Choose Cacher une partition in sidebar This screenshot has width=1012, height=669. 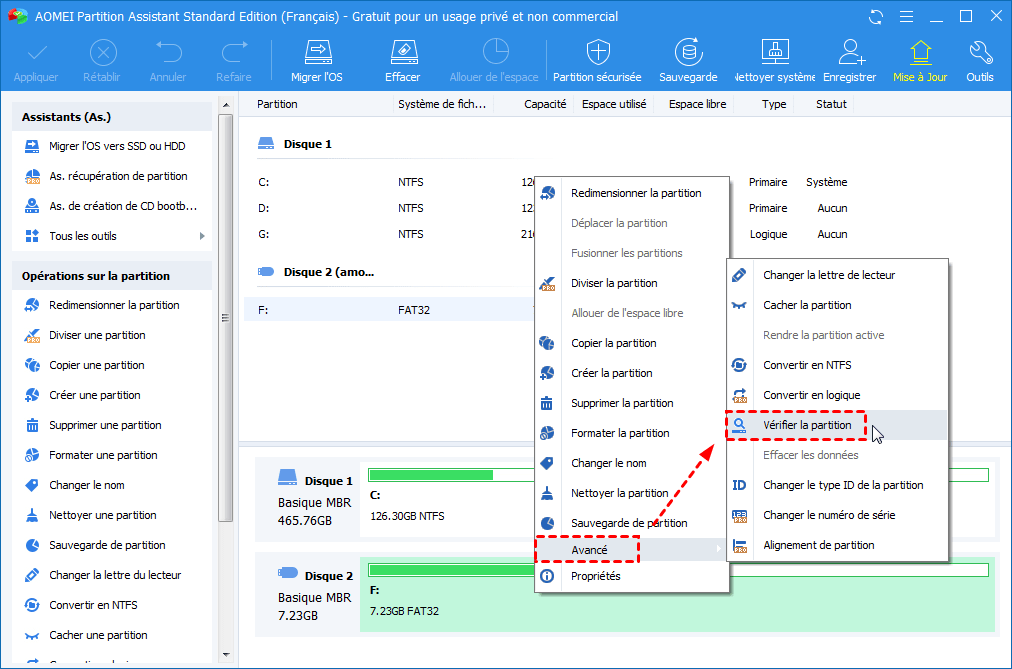point(112,635)
